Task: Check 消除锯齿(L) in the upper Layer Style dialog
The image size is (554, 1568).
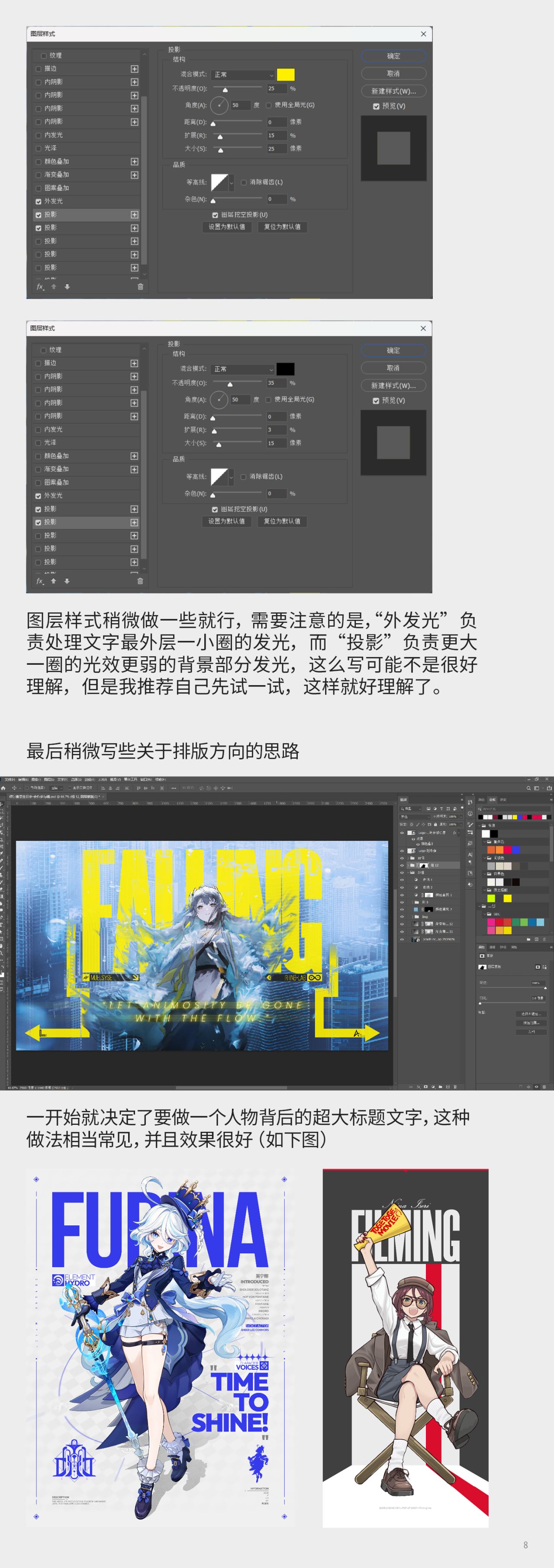Action: tap(244, 182)
